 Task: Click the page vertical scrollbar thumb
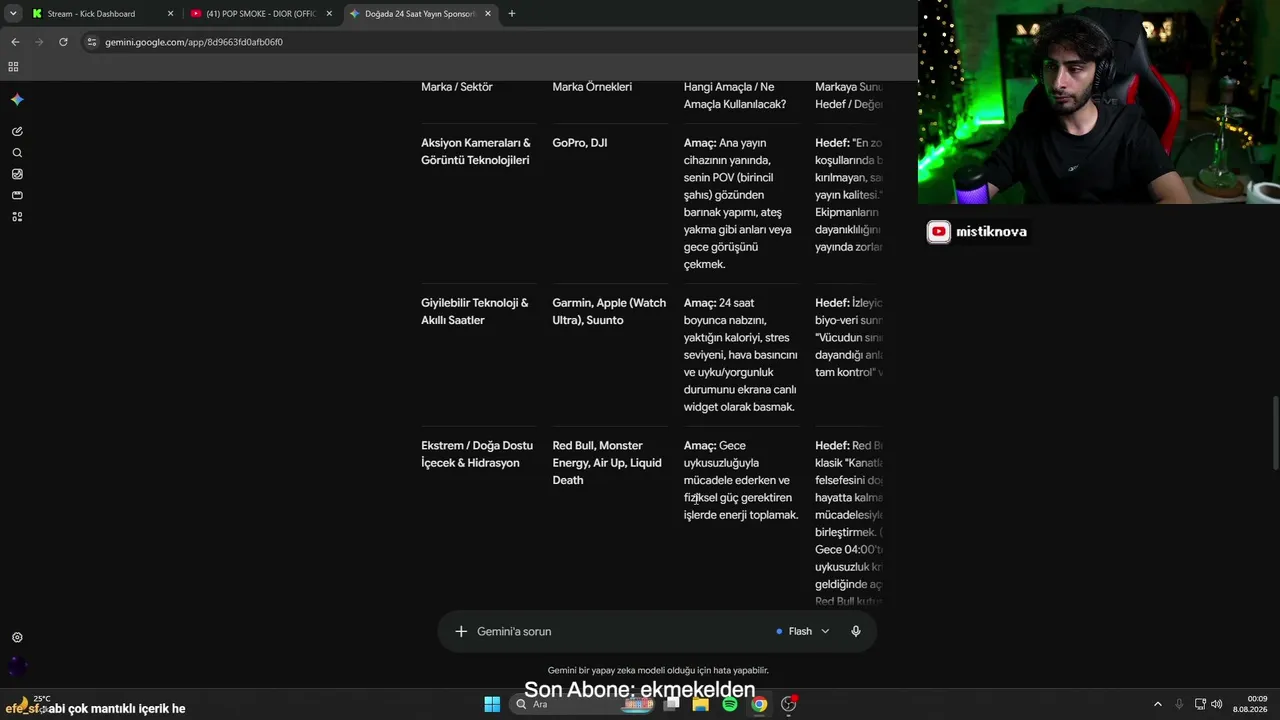tap(1274, 433)
